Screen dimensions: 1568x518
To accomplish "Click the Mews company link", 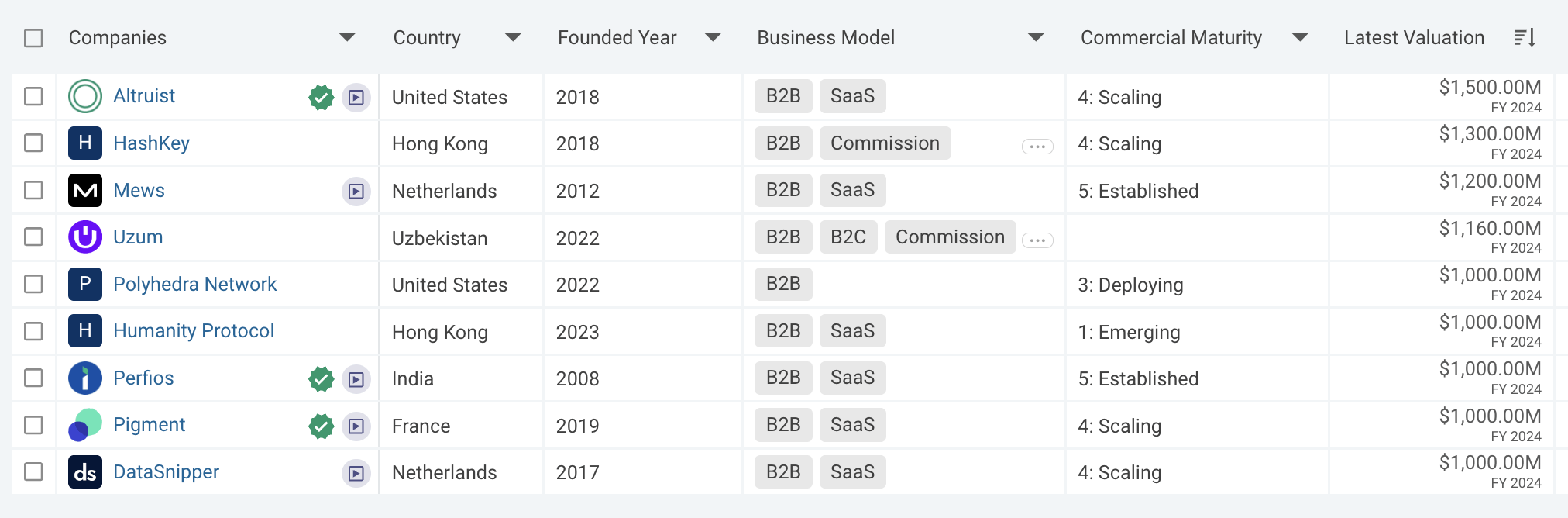I will (x=139, y=190).
